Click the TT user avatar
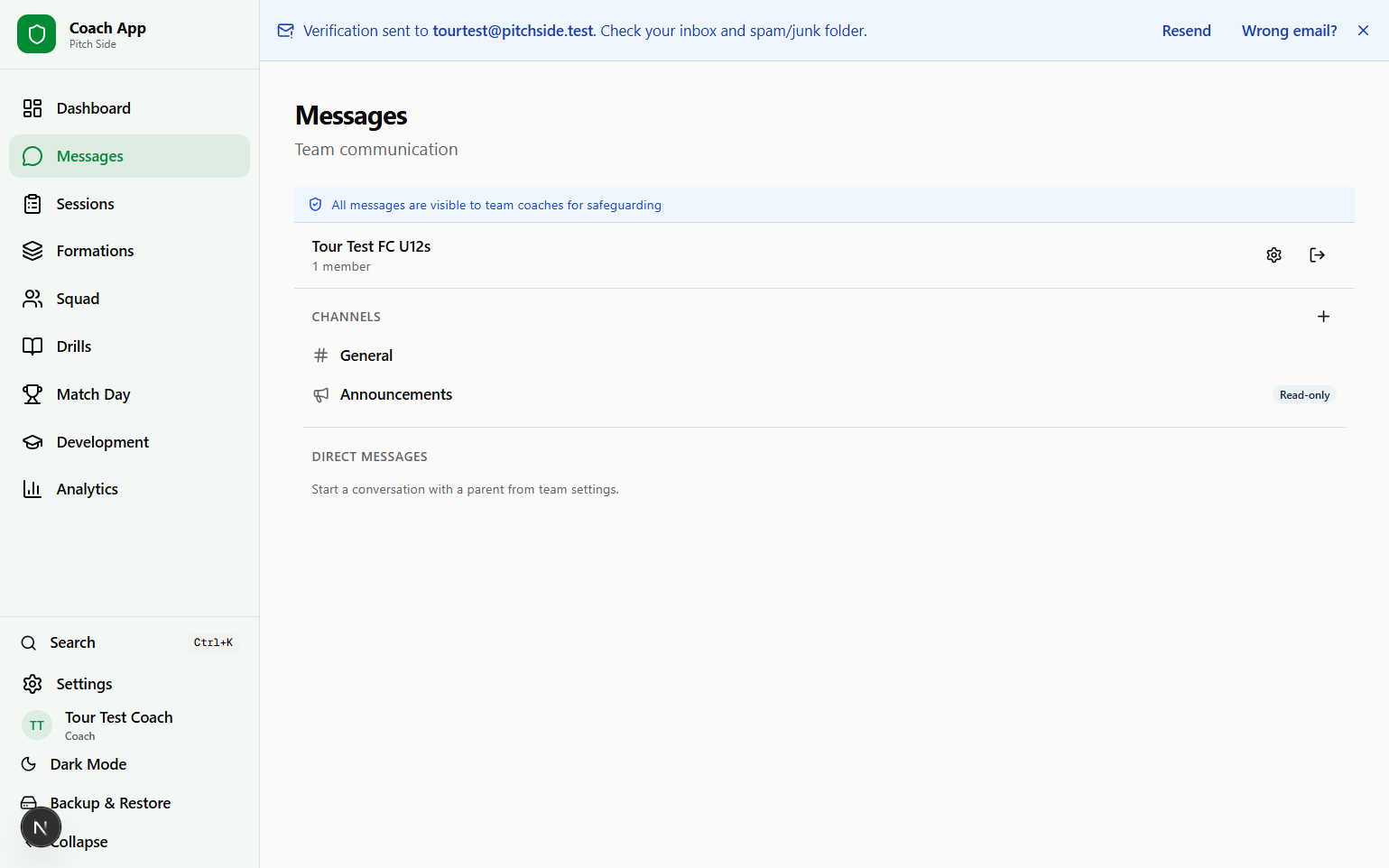1389x868 pixels. click(x=37, y=725)
